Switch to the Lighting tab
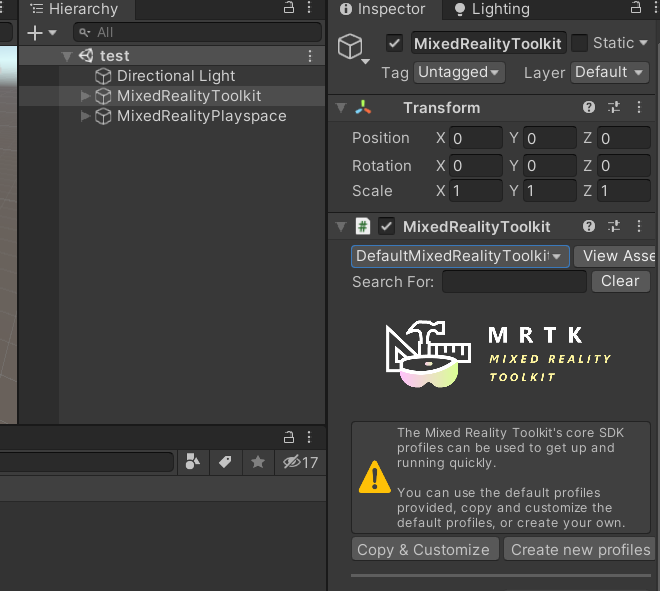 (492, 9)
